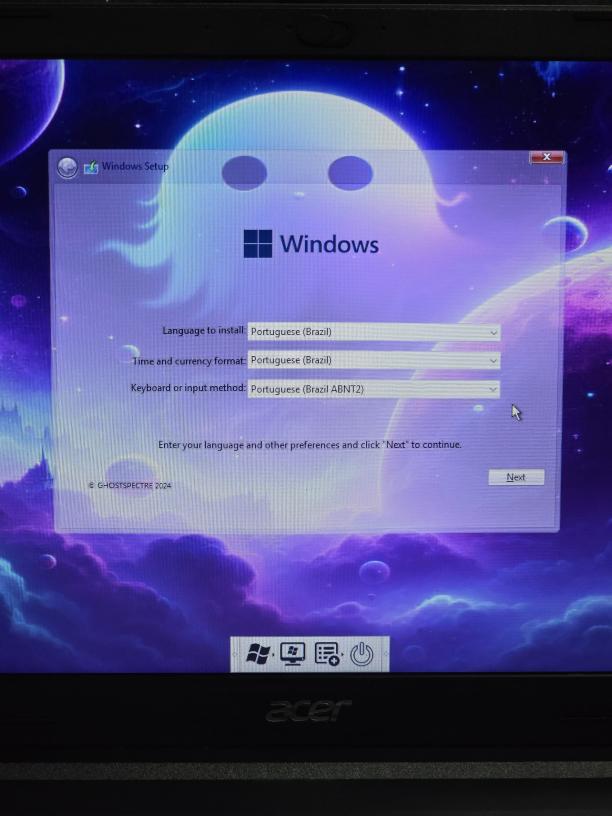Click the monitor with Windows logo dock icon

click(x=292, y=654)
